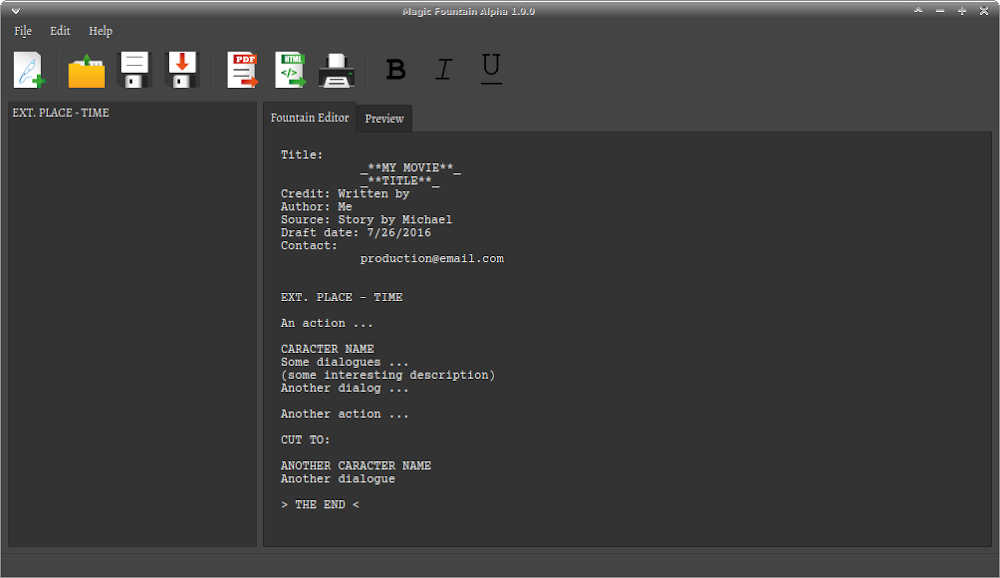This screenshot has height=578, width=1000.
Task: Export the script to PDF
Action: tap(243, 70)
